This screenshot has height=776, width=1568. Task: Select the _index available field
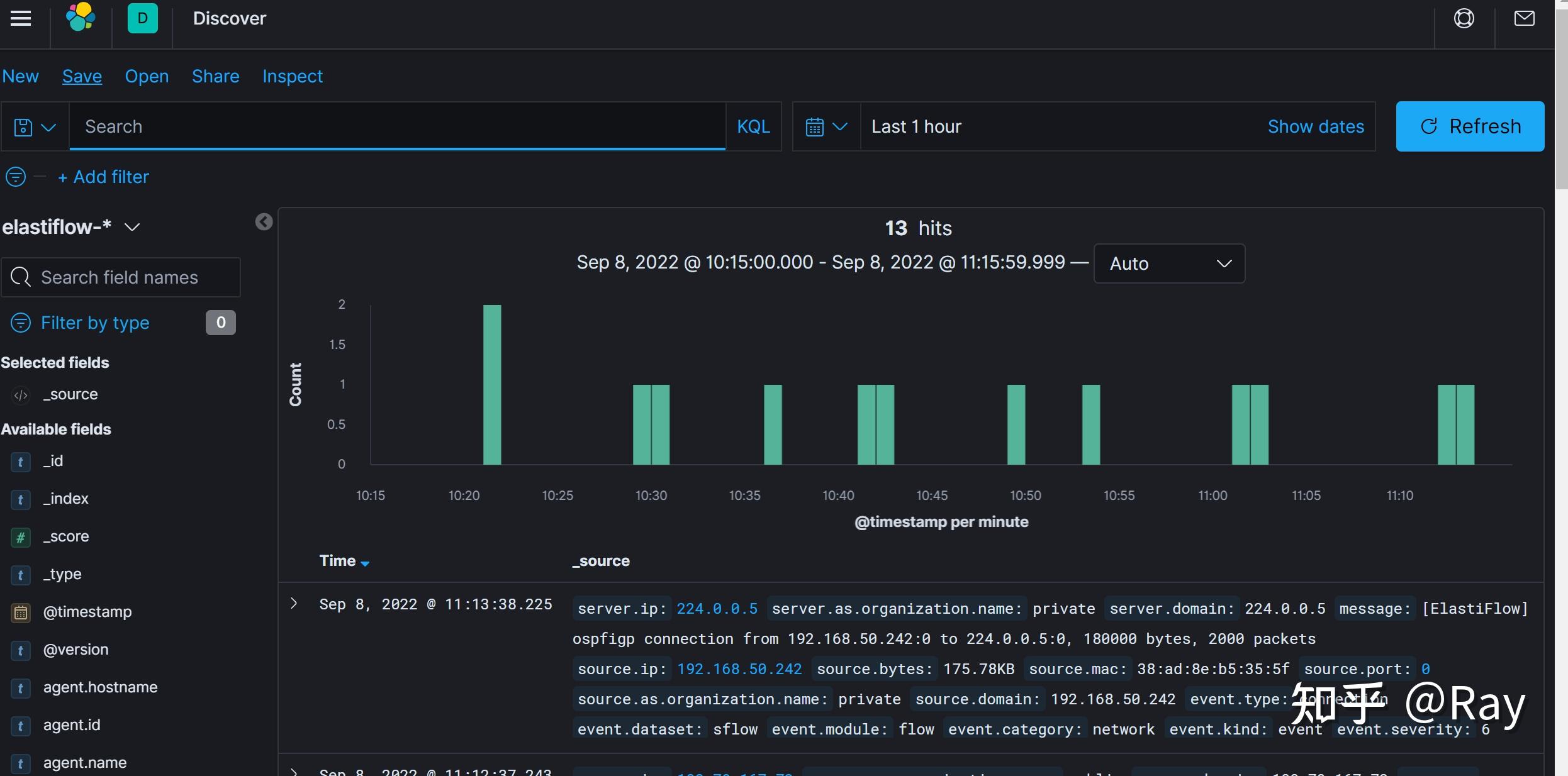(65, 499)
